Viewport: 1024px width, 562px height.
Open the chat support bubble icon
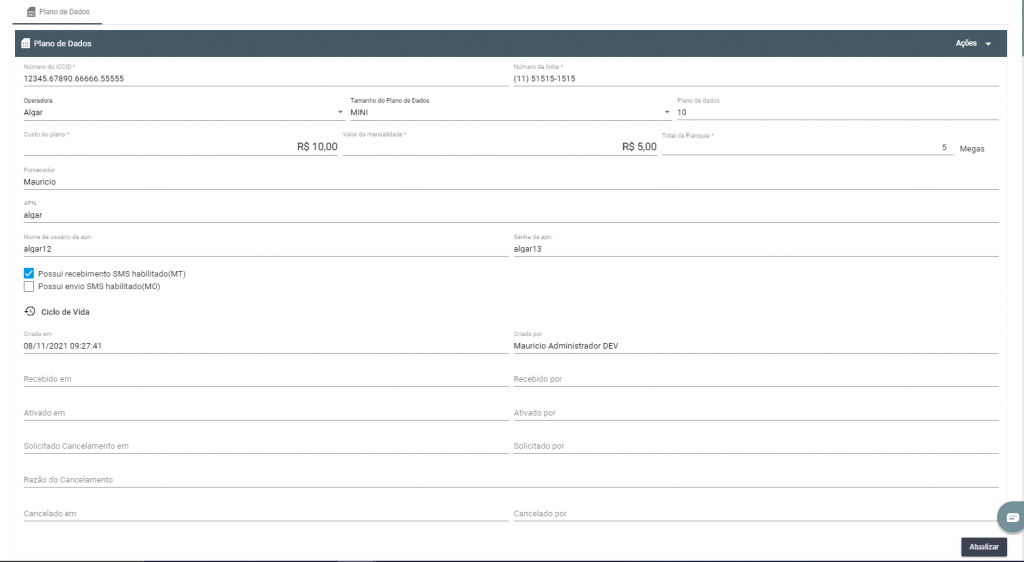[1012, 518]
